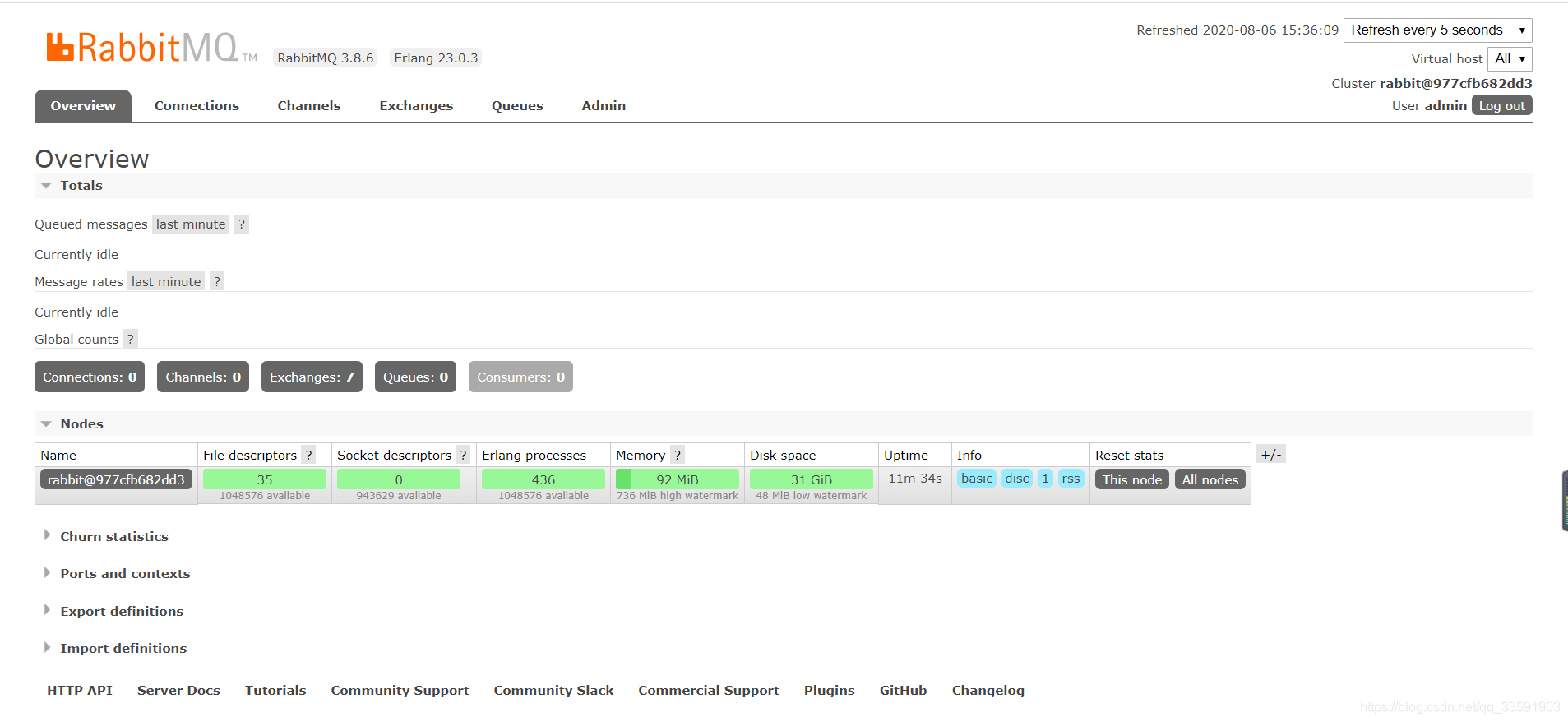Image resolution: width=1568 pixels, height=722 pixels.
Task: Open the Plugins footer link
Action: [829, 691]
